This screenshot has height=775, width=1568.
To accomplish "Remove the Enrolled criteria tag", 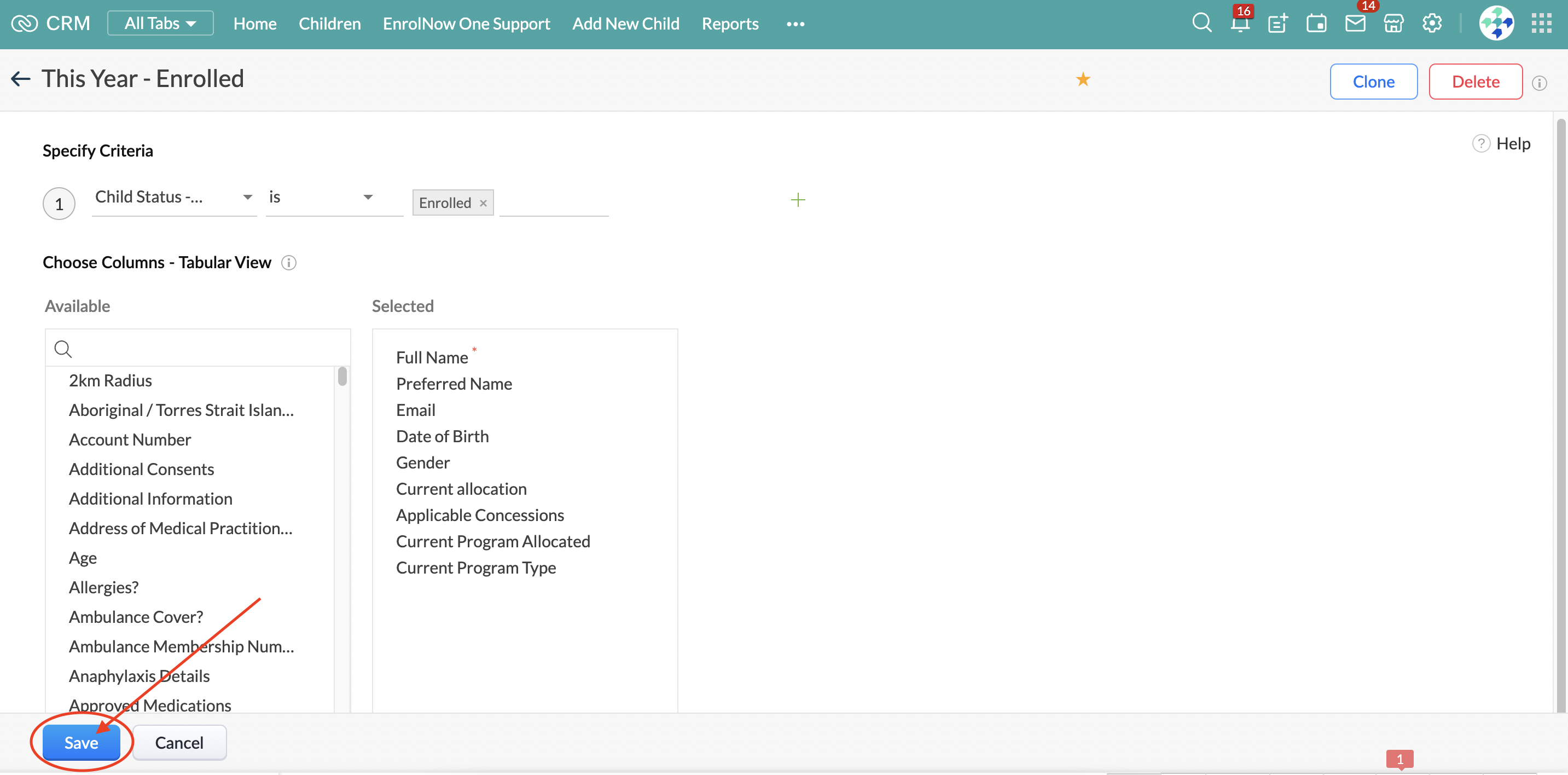I will 483,204.
